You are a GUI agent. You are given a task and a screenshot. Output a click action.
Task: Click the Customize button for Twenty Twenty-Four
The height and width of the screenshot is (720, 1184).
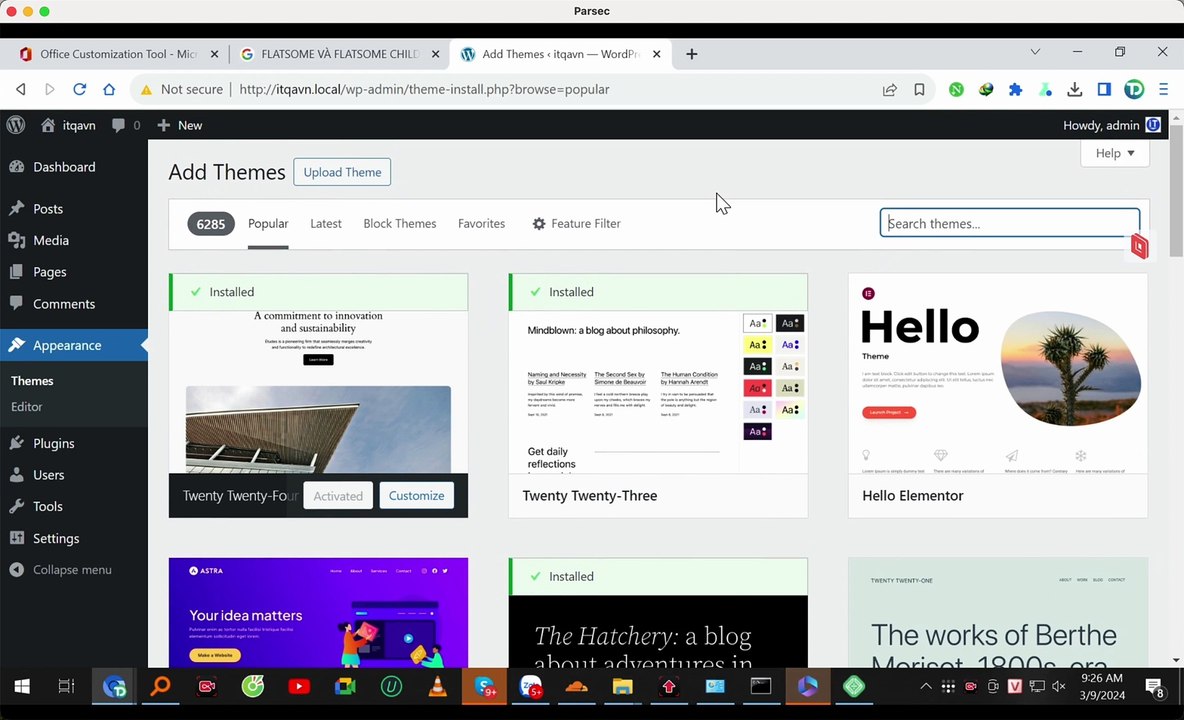click(x=417, y=495)
